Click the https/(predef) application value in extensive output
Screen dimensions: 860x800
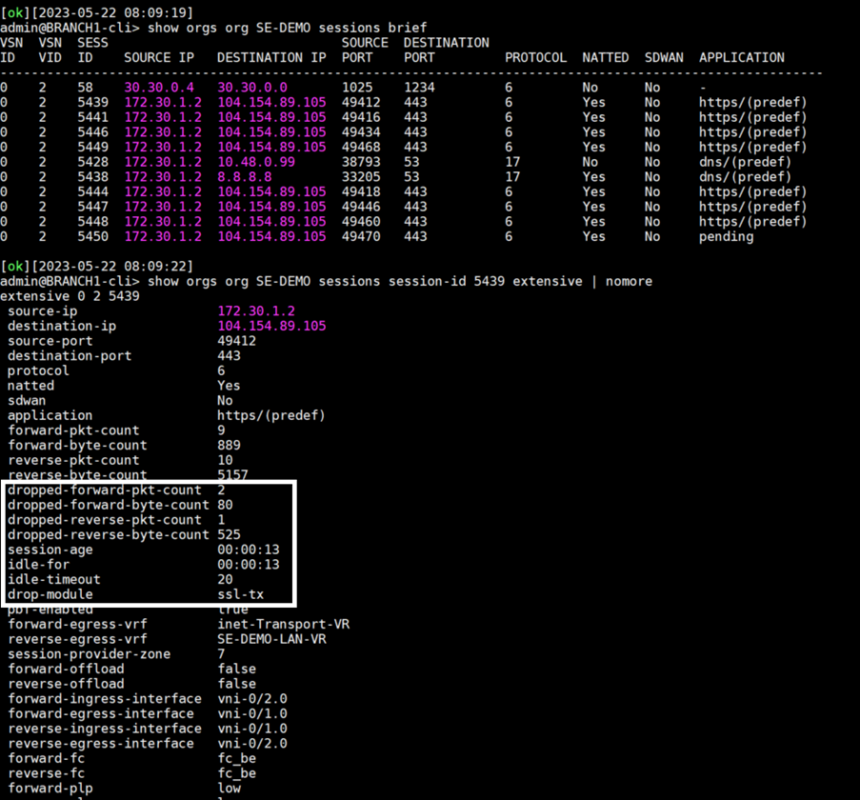pyautogui.click(x=268, y=415)
